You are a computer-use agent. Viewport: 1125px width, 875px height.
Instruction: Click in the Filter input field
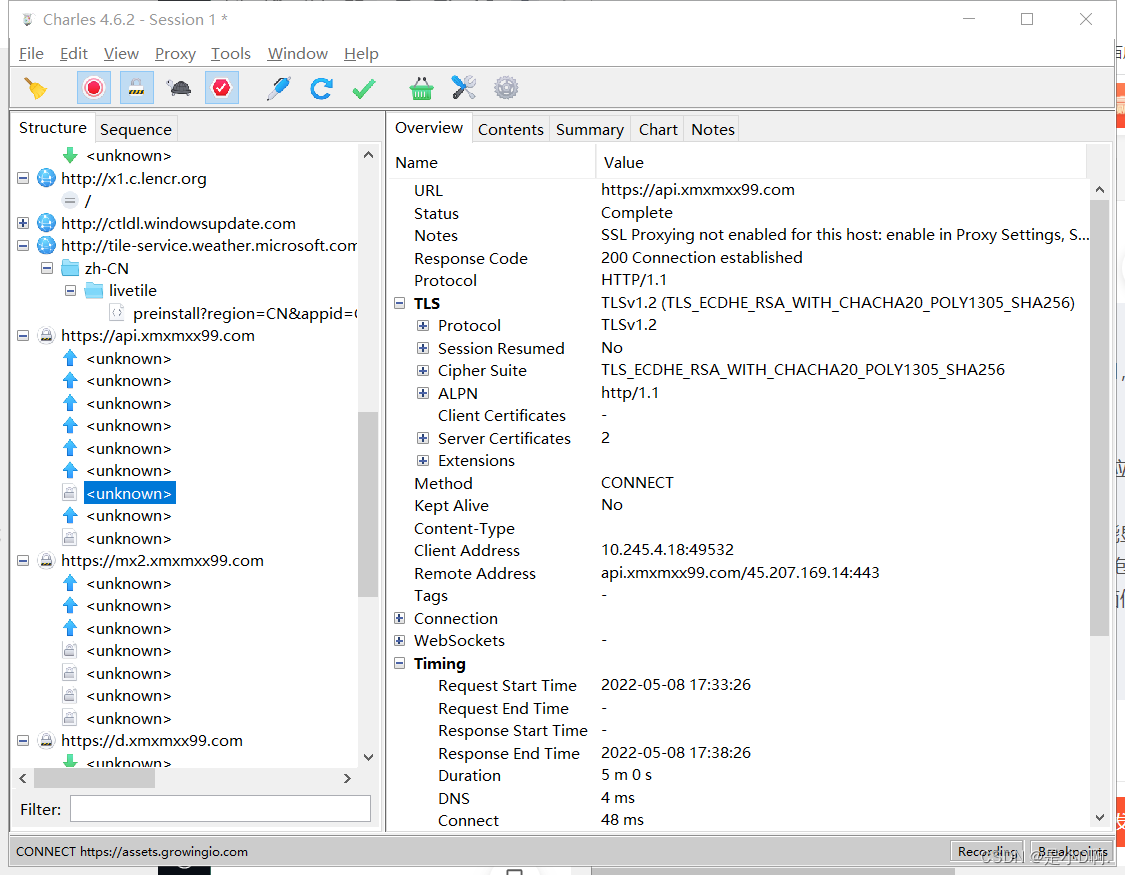[x=220, y=809]
